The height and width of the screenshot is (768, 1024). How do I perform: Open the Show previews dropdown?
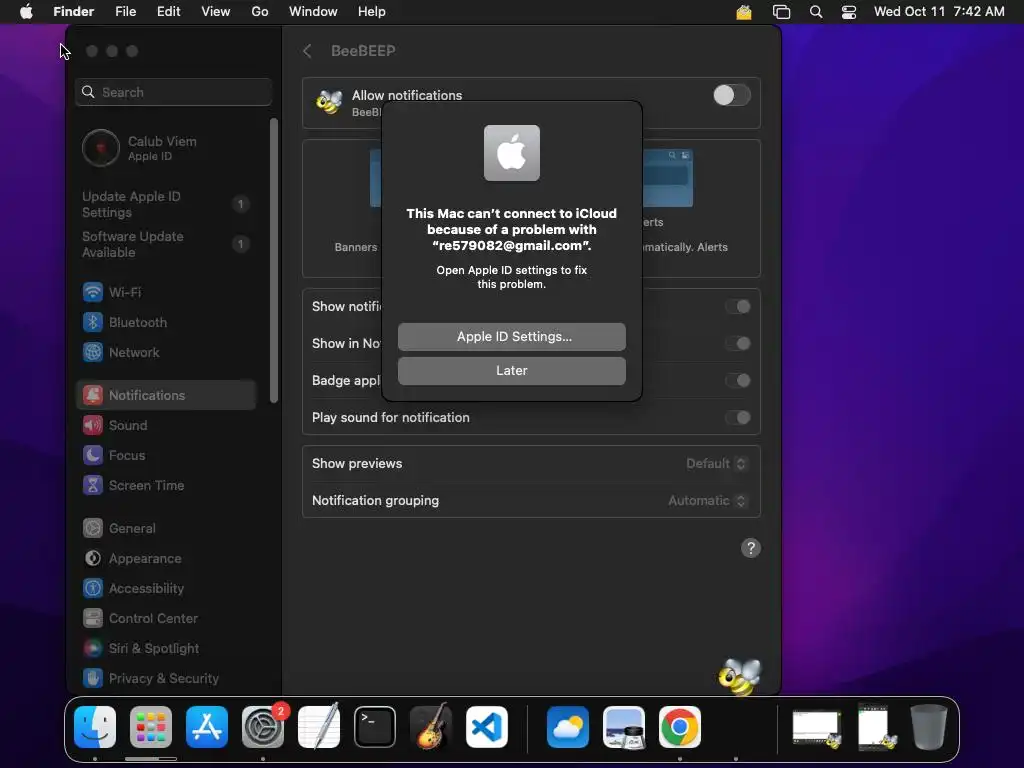click(x=716, y=464)
